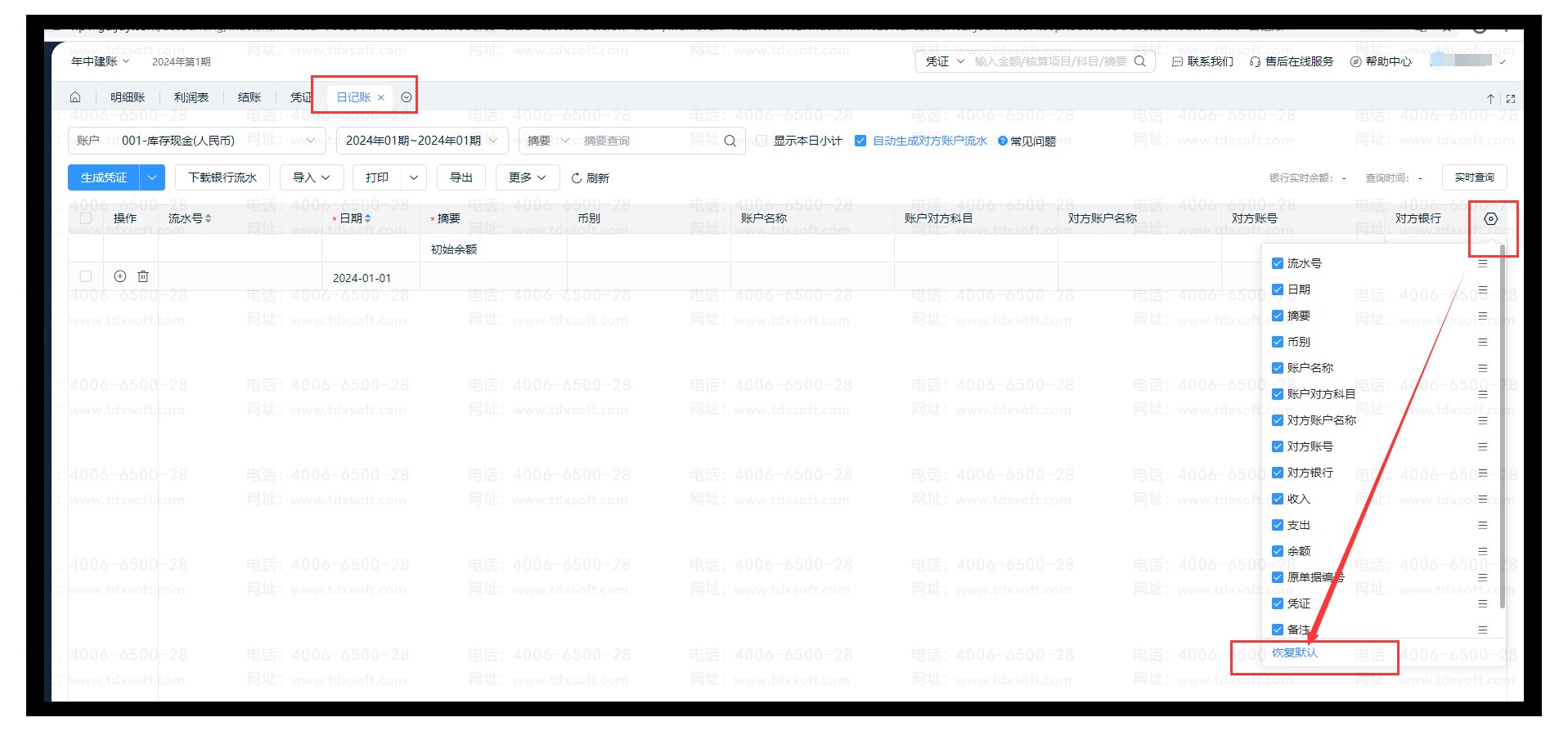The height and width of the screenshot is (731, 1568).
Task: Uncheck 币别 column checkbox
Action: coord(1277,343)
